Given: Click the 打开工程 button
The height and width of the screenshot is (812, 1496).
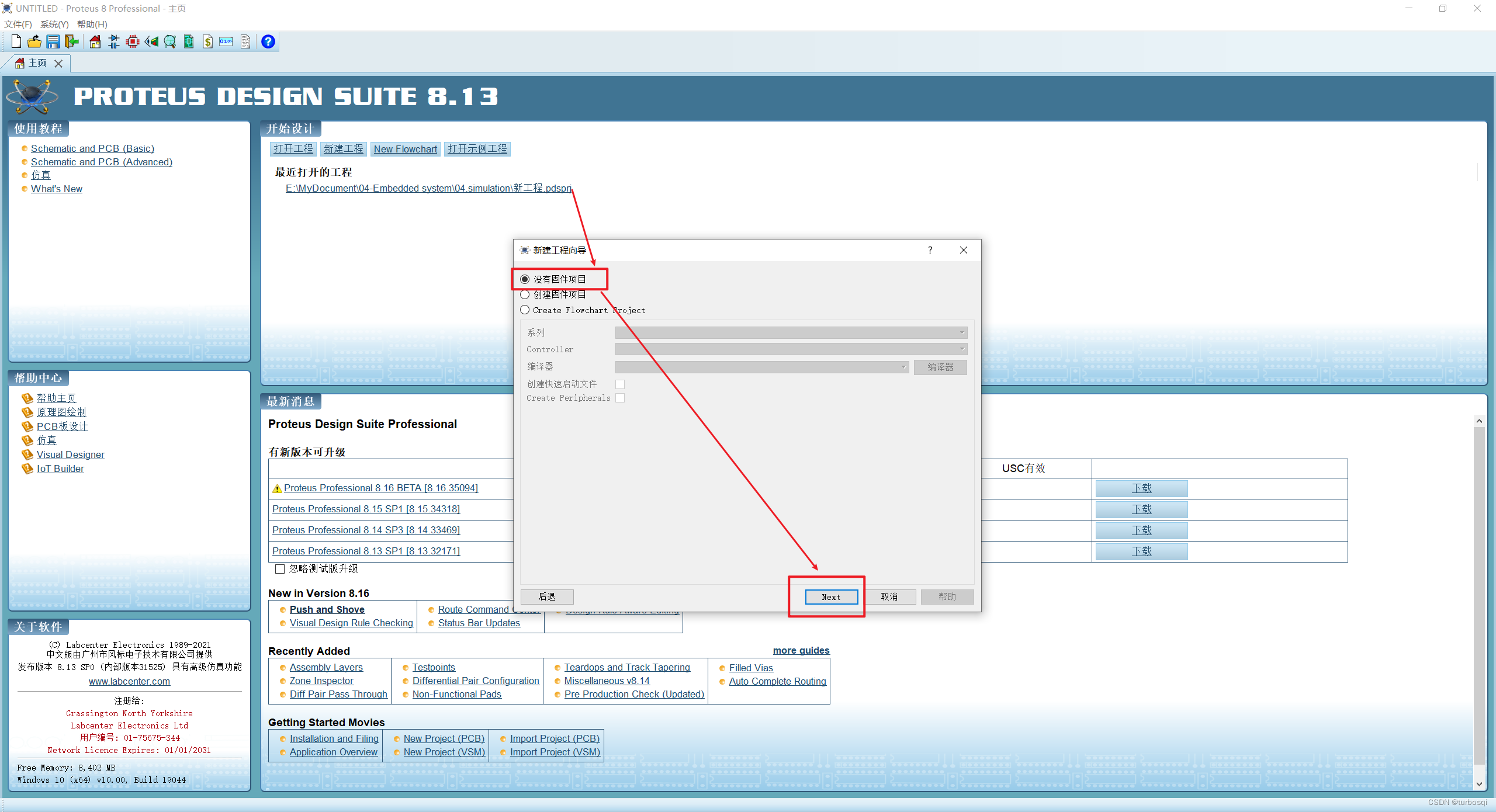Looking at the screenshot, I should (x=293, y=149).
